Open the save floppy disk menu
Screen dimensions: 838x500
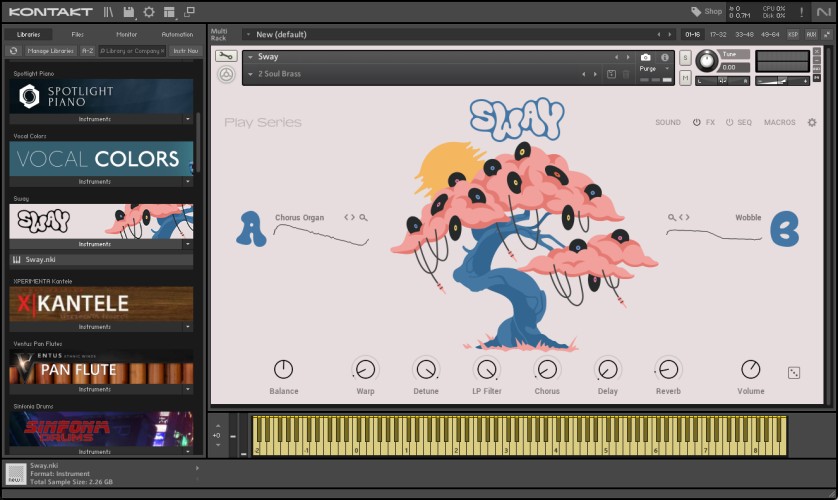pyautogui.click(x=129, y=12)
